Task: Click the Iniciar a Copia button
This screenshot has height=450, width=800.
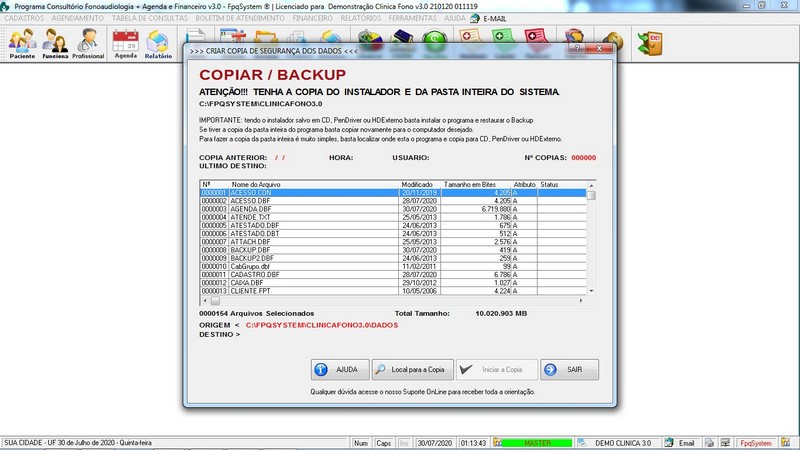Action: [497, 369]
